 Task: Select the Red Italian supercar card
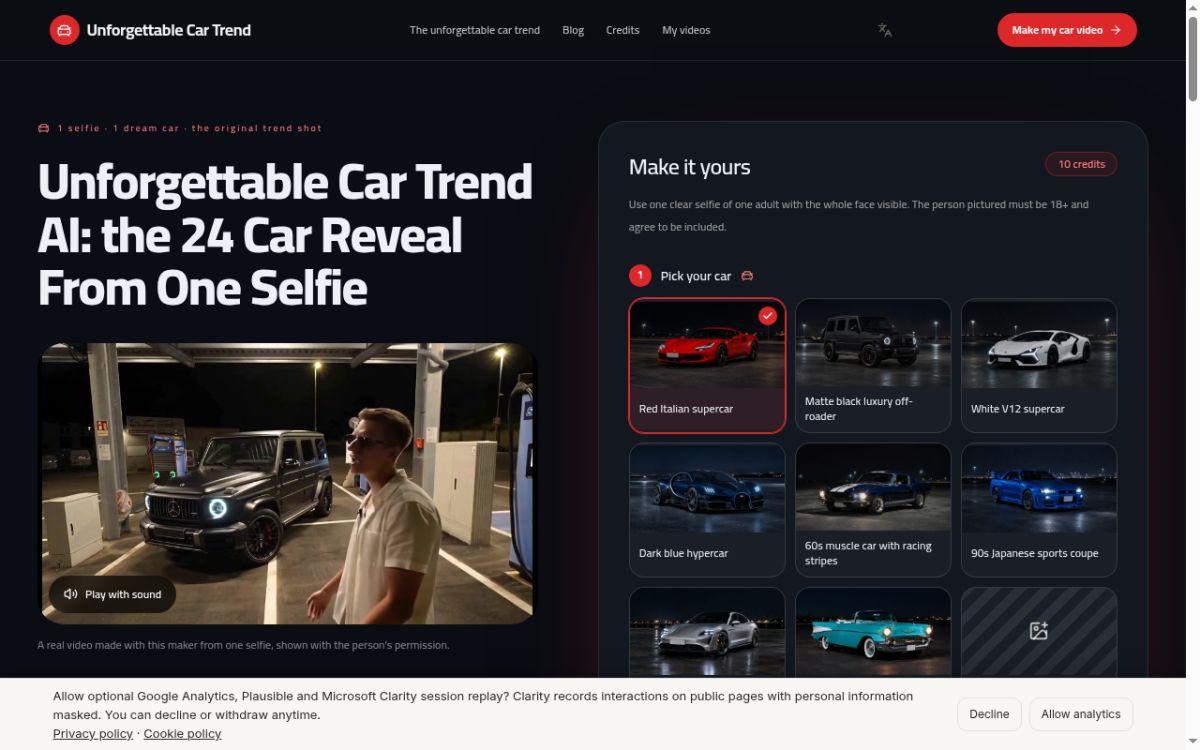(707, 365)
